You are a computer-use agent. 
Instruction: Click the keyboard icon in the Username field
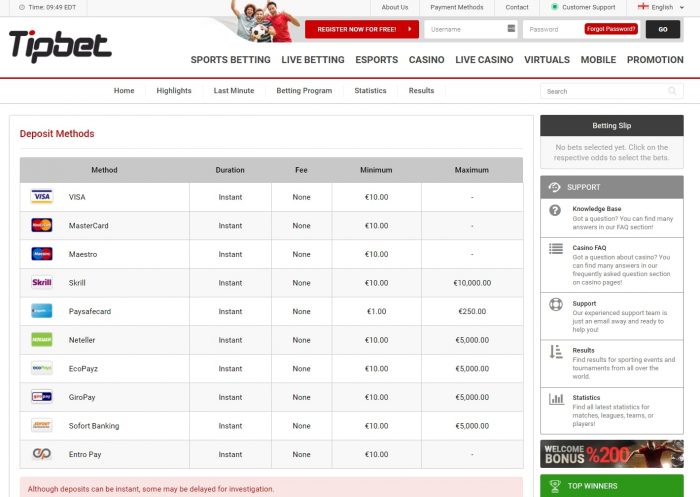tap(511, 29)
